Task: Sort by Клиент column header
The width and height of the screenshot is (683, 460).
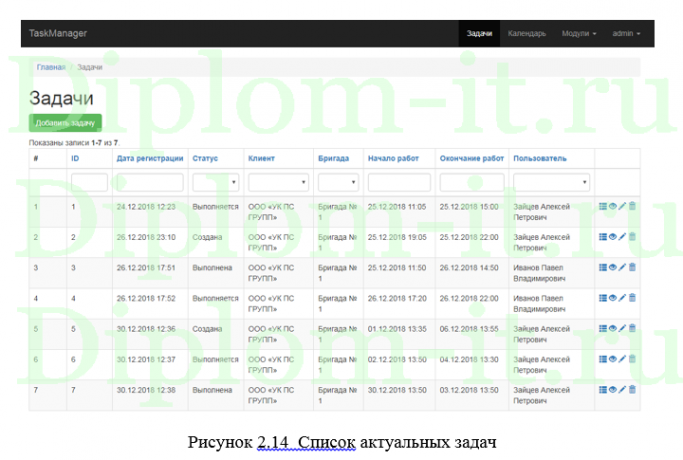Action: (261, 159)
